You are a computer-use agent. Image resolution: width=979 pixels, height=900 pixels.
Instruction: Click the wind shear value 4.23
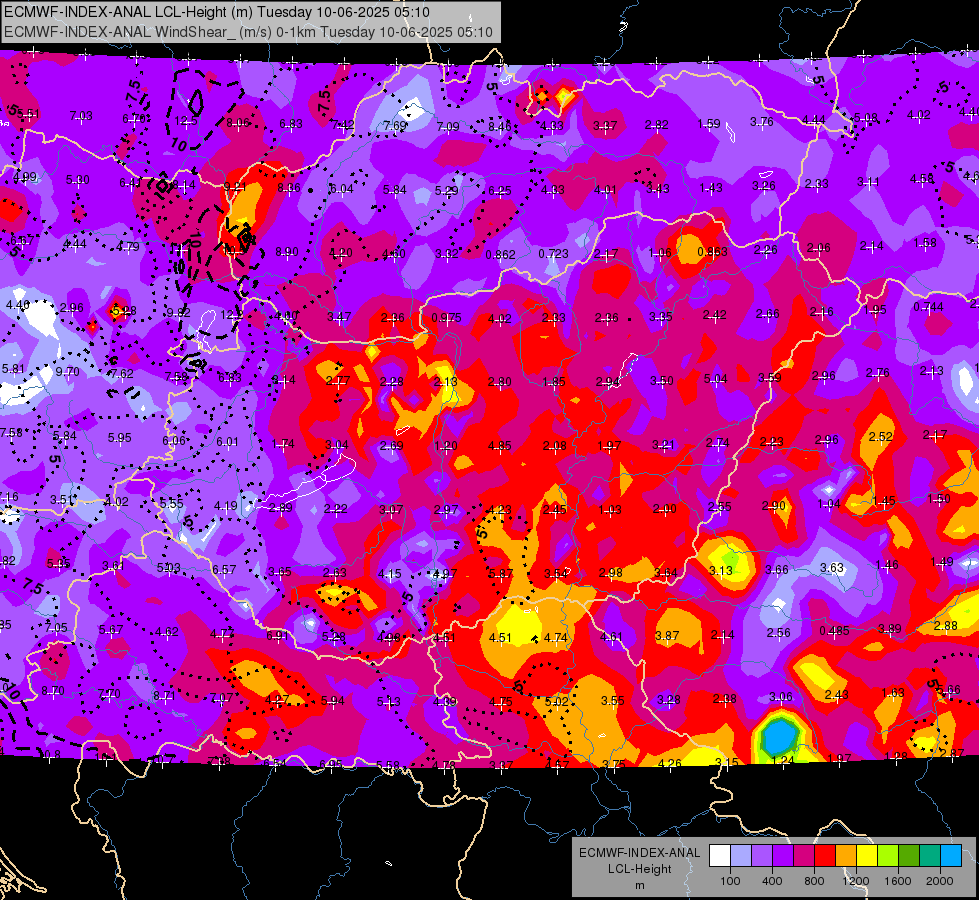pyautogui.click(x=499, y=510)
